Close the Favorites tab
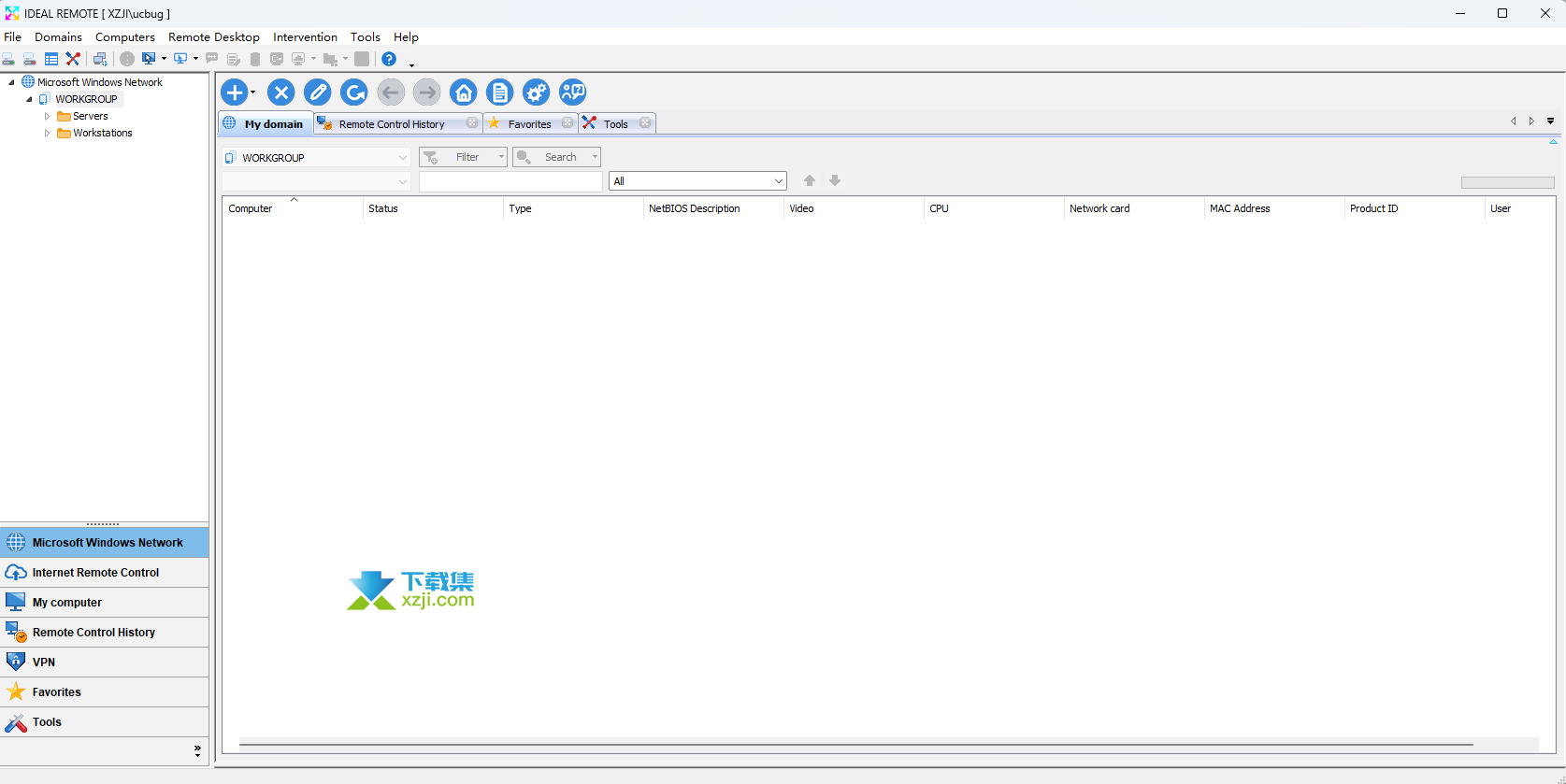The height and width of the screenshot is (784, 1566). 567,122
